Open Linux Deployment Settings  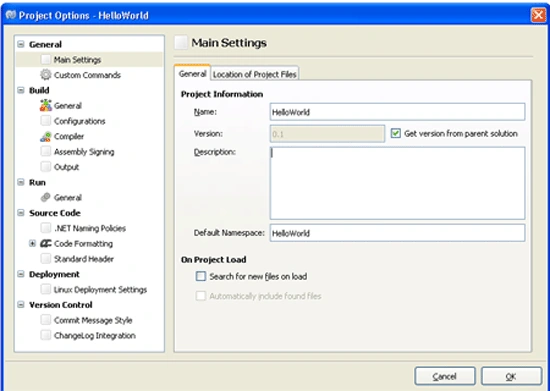(x=100, y=289)
